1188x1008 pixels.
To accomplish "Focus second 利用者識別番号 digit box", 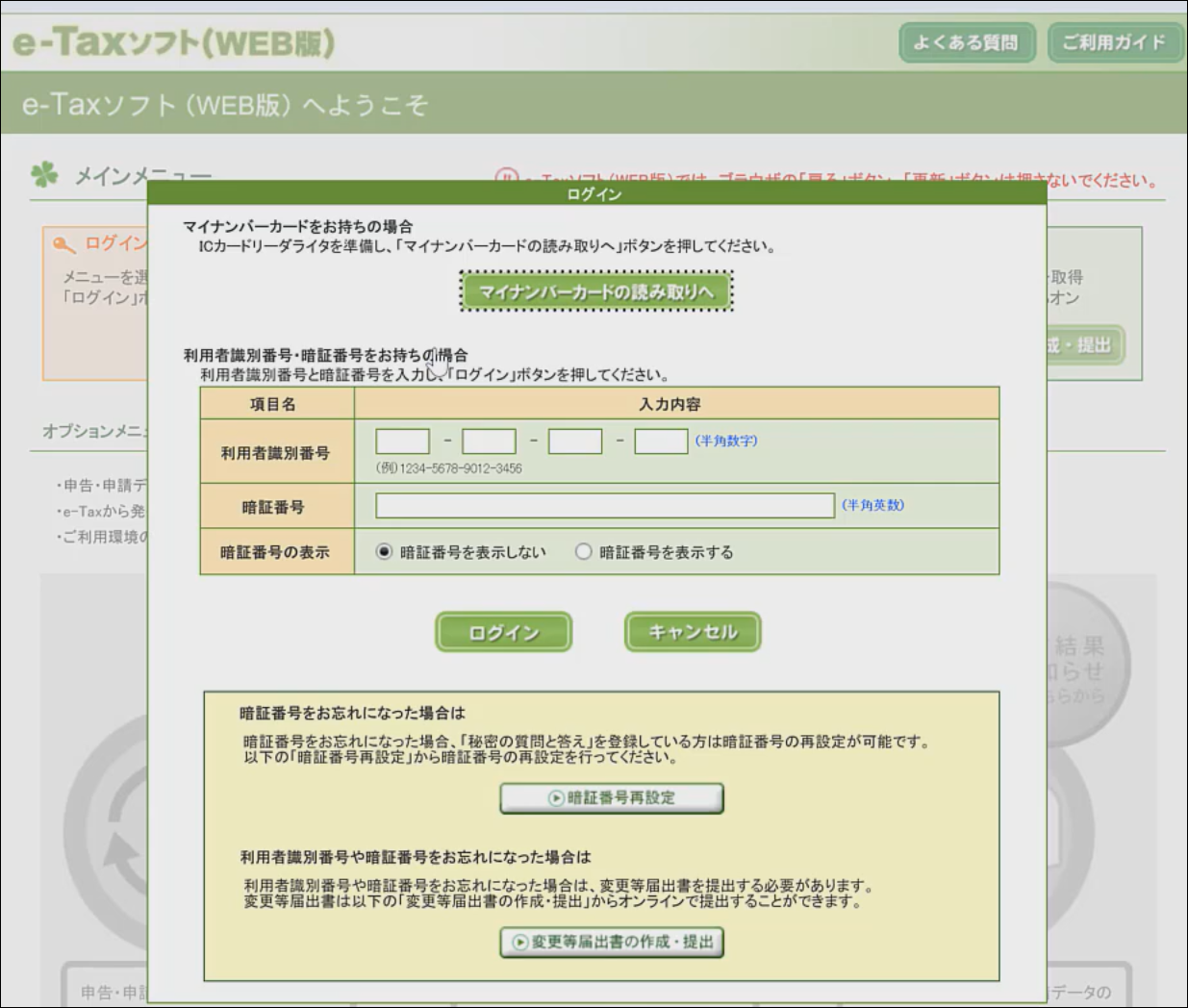I will (x=489, y=441).
